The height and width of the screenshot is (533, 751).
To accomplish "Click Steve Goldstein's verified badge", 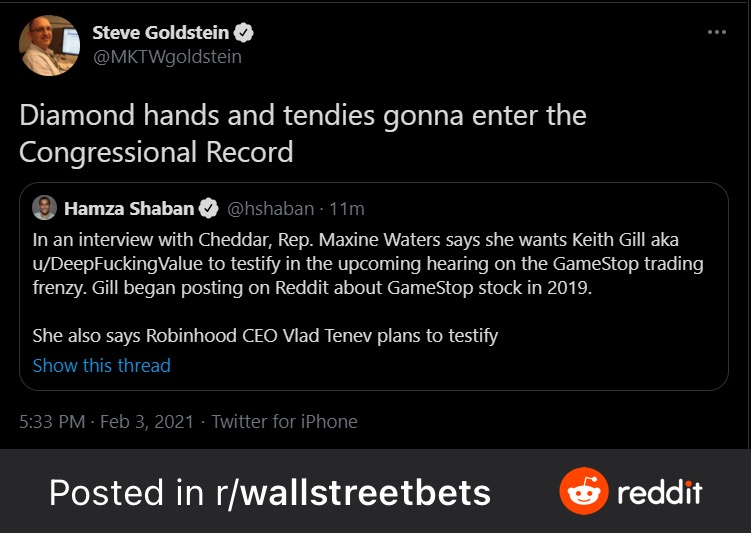I will tap(244, 33).
